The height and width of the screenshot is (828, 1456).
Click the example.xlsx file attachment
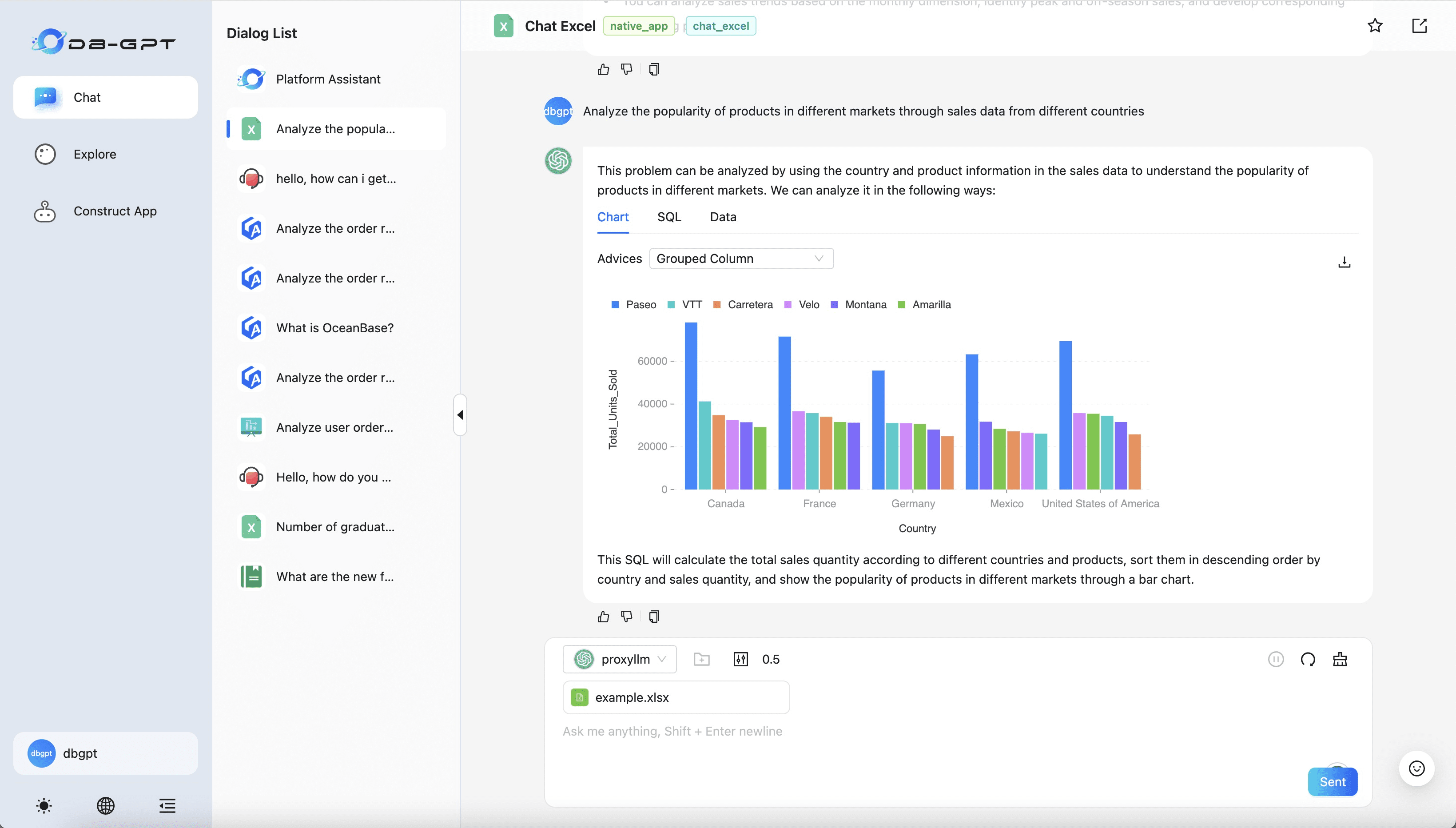[x=676, y=697]
